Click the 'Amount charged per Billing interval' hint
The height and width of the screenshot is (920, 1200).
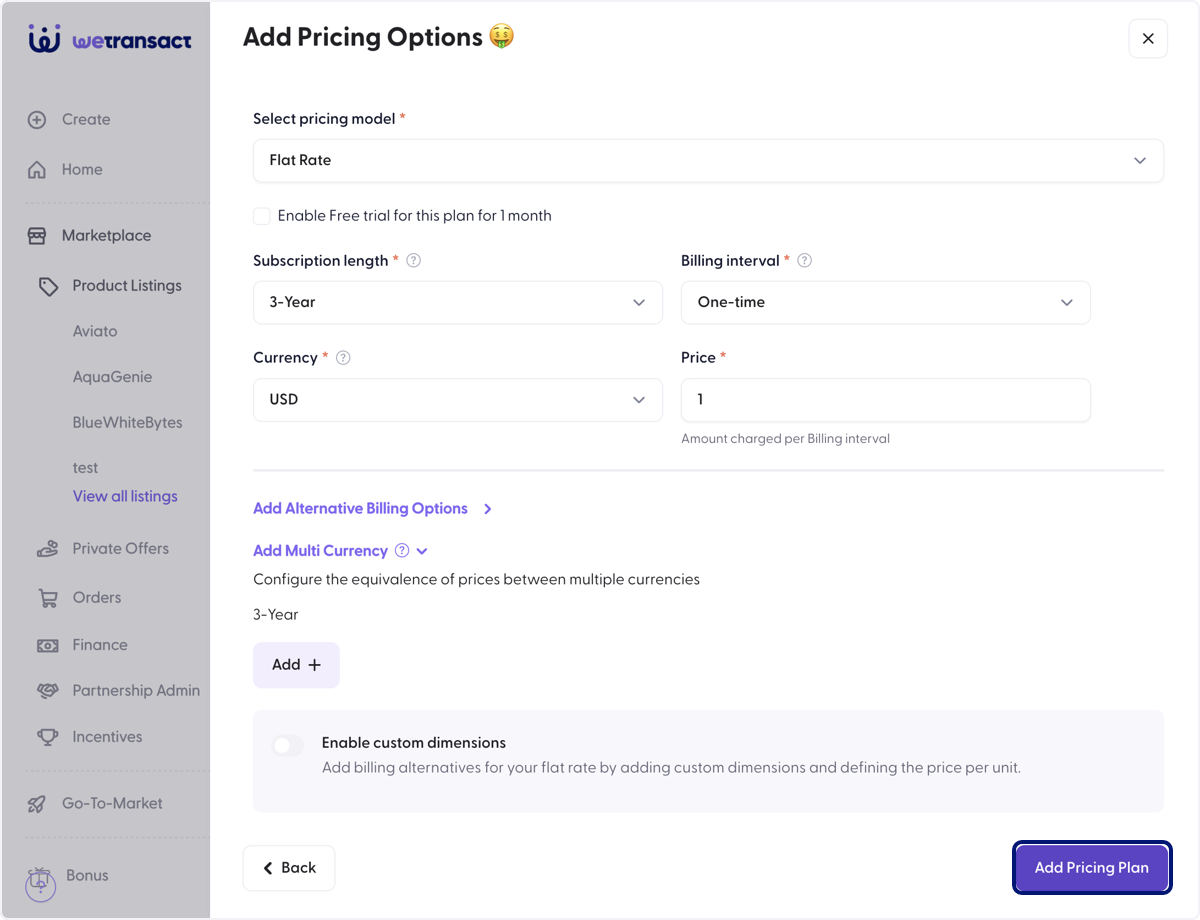(x=785, y=439)
